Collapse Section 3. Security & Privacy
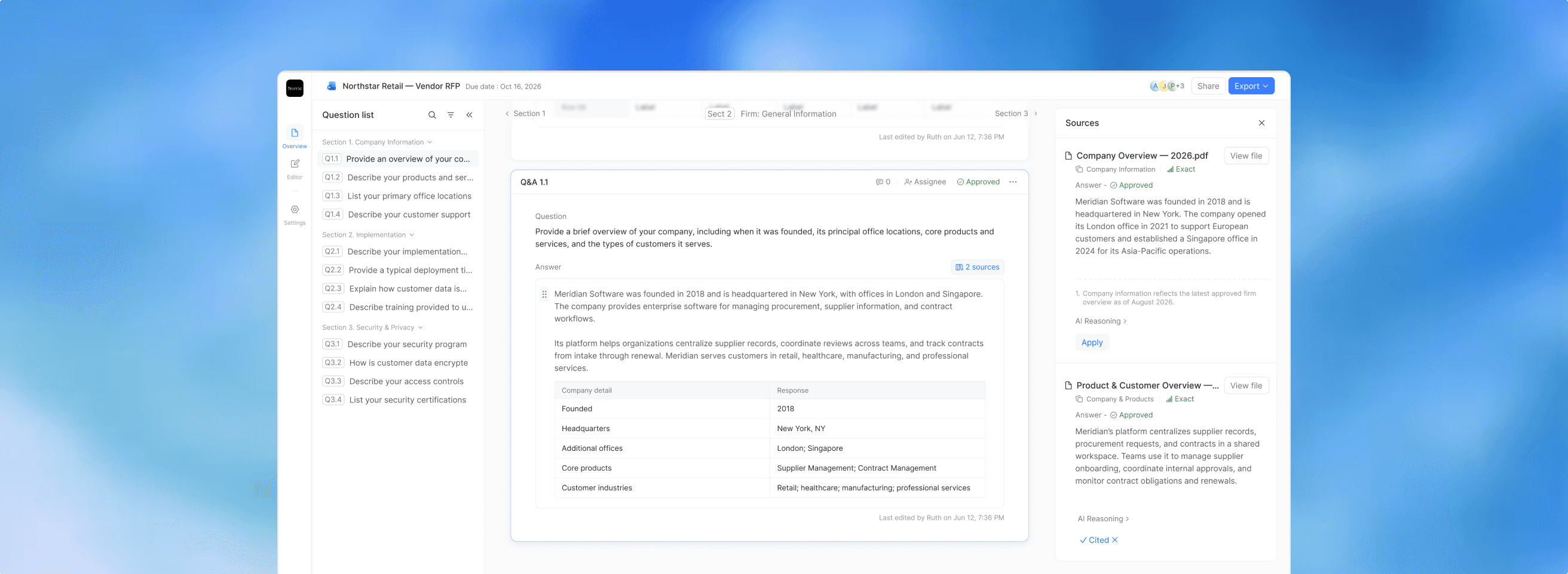 pyautogui.click(x=372, y=327)
